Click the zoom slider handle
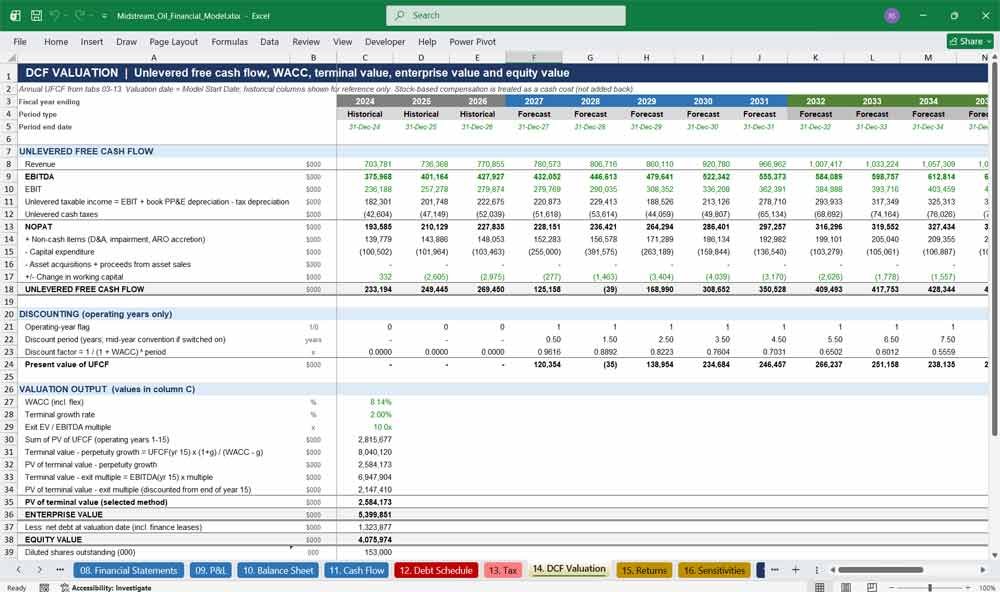The image size is (1000, 592). [x=930, y=587]
